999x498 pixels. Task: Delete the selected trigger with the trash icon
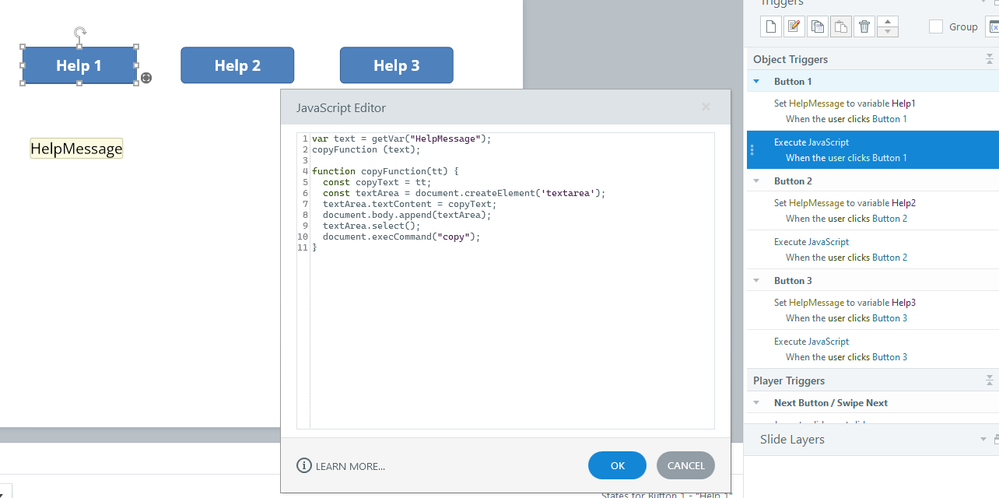pyautogui.click(x=864, y=27)
